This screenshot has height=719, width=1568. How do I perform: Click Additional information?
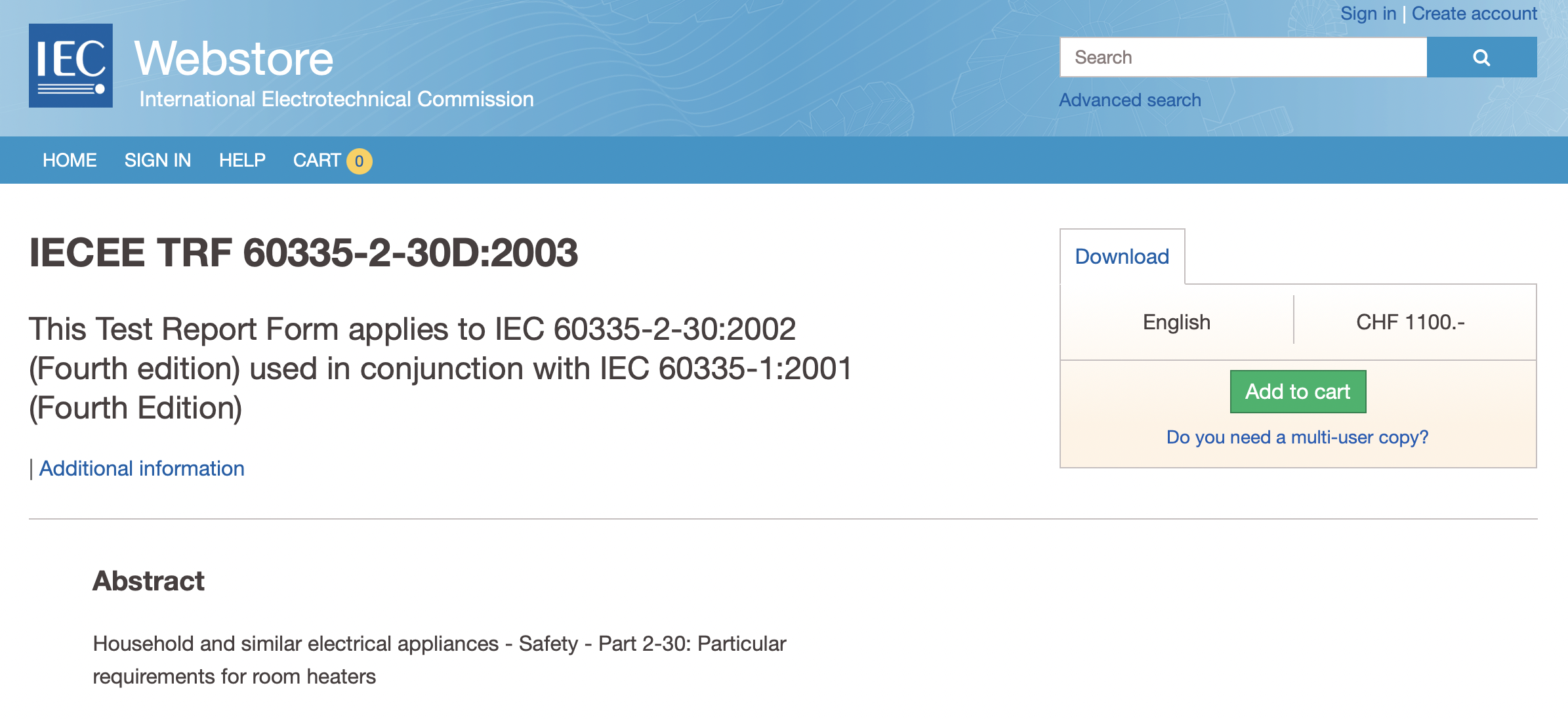click(x=141, y=468)
